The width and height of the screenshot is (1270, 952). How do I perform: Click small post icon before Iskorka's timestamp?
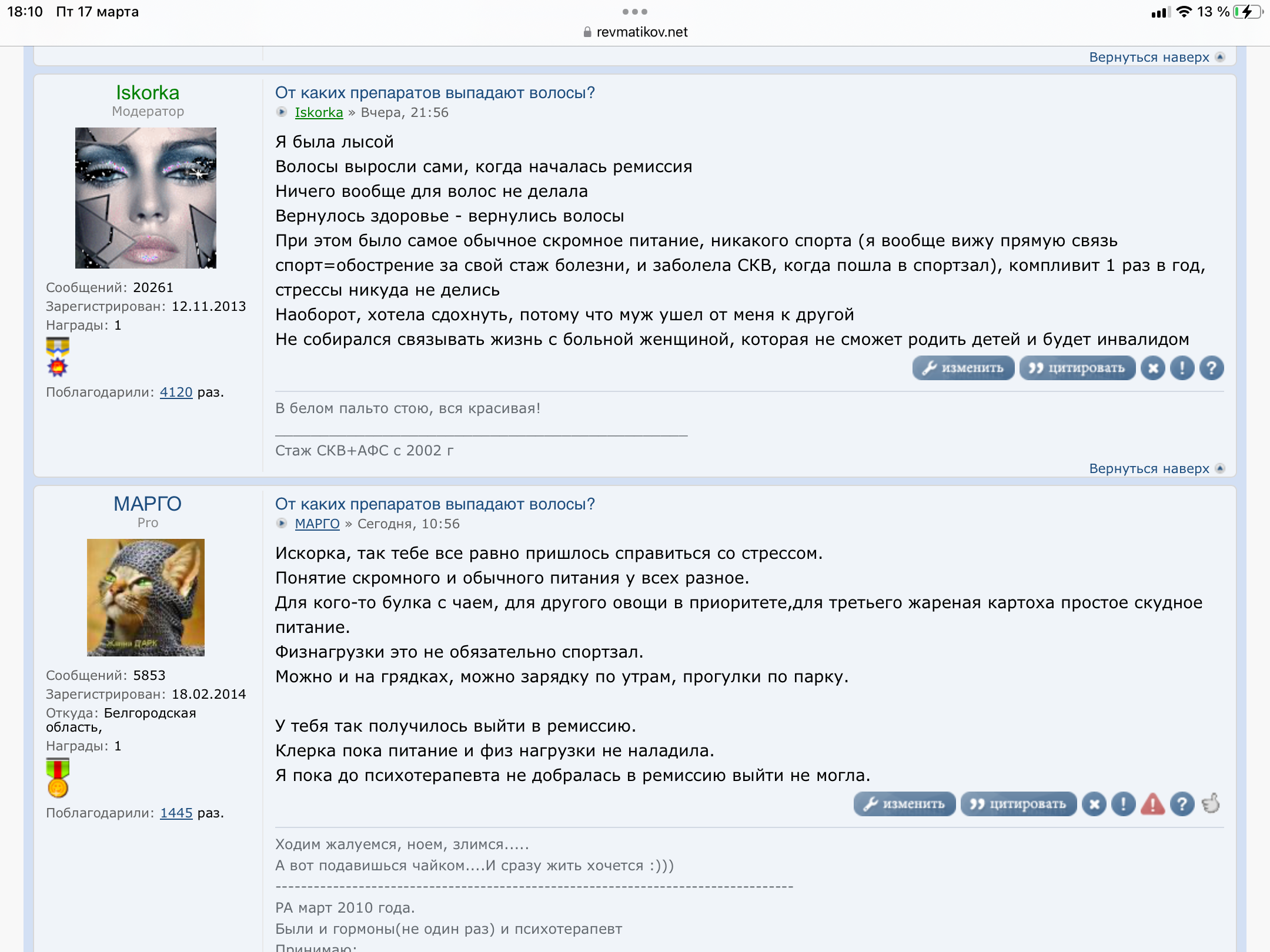click(282, 112)
